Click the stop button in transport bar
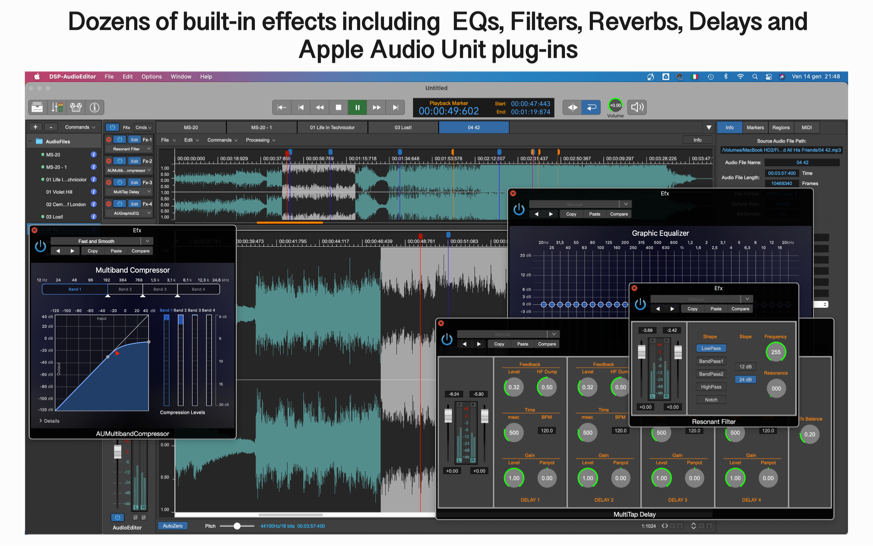The width and height of the screenshot is (873, 546). (x=338, y=107)
